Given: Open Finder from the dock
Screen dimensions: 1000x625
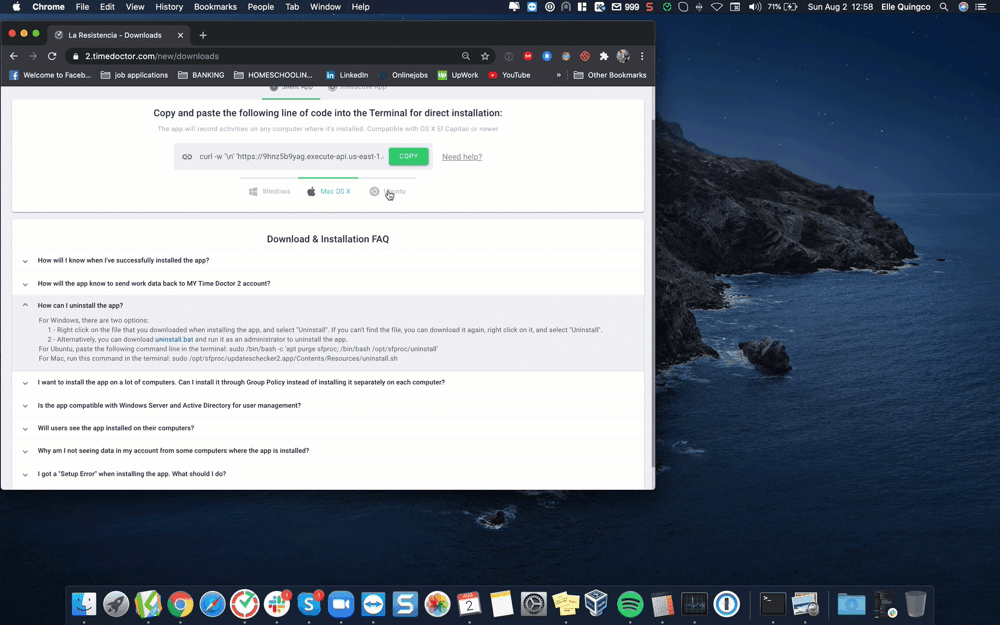Looking at the screenshot, I should point(84,603).
